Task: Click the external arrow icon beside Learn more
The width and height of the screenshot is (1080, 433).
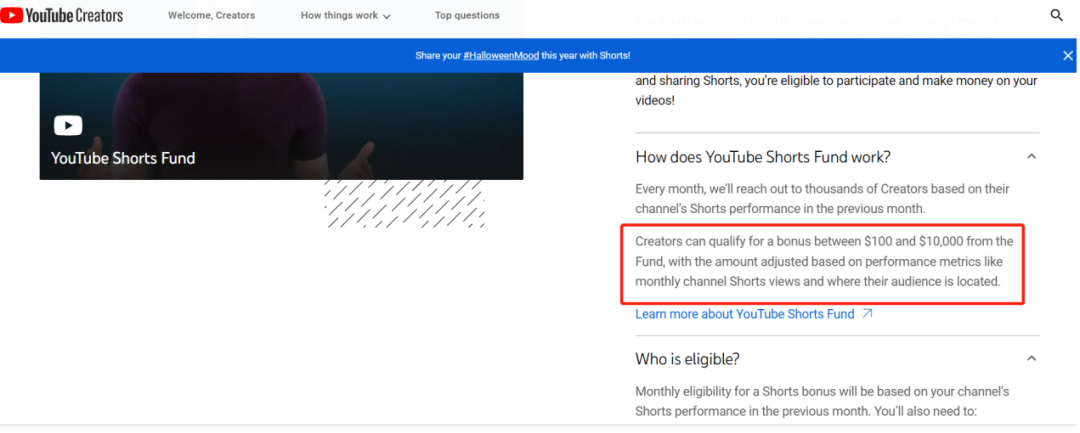Action: [x=867, y=314]
